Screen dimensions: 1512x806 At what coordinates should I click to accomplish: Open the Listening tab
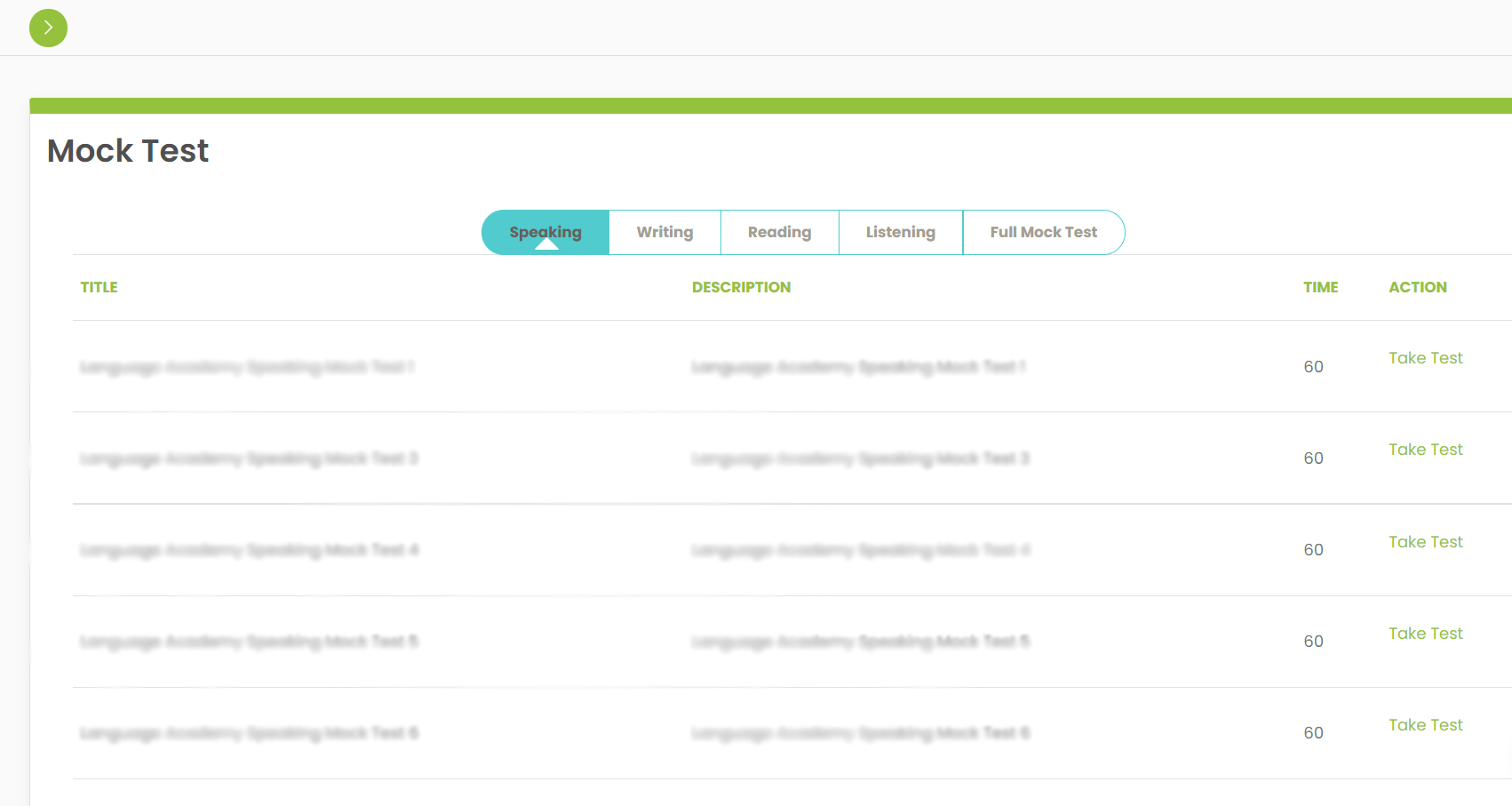(x=901, y=232)
